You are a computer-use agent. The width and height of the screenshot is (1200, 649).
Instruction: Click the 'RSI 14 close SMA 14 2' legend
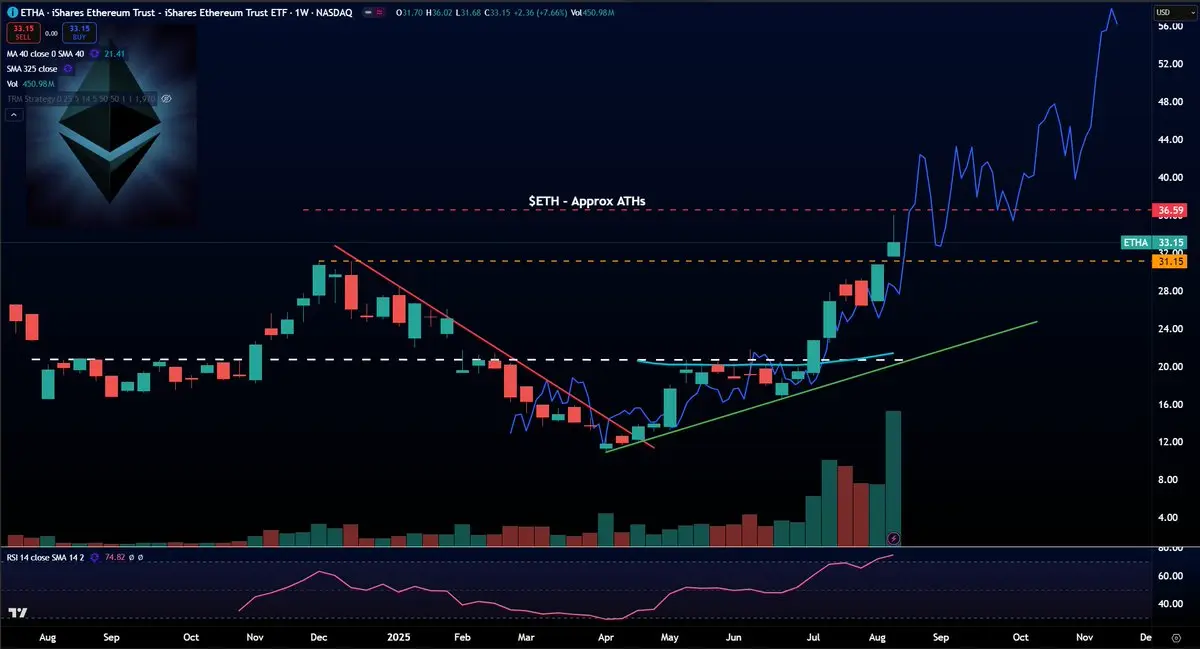click(46, 557)
